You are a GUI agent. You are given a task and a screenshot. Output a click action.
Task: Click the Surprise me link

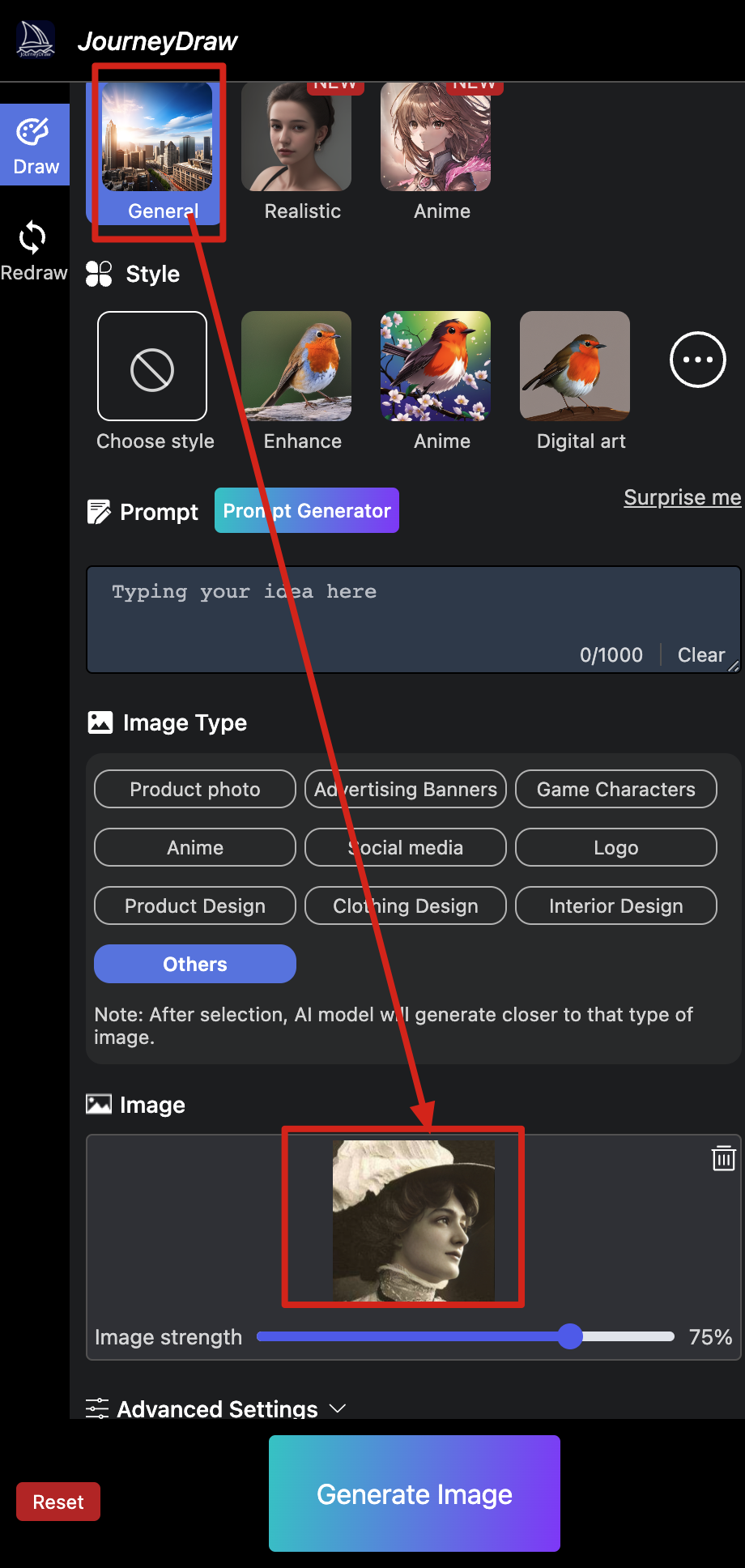tap(682, 497)
